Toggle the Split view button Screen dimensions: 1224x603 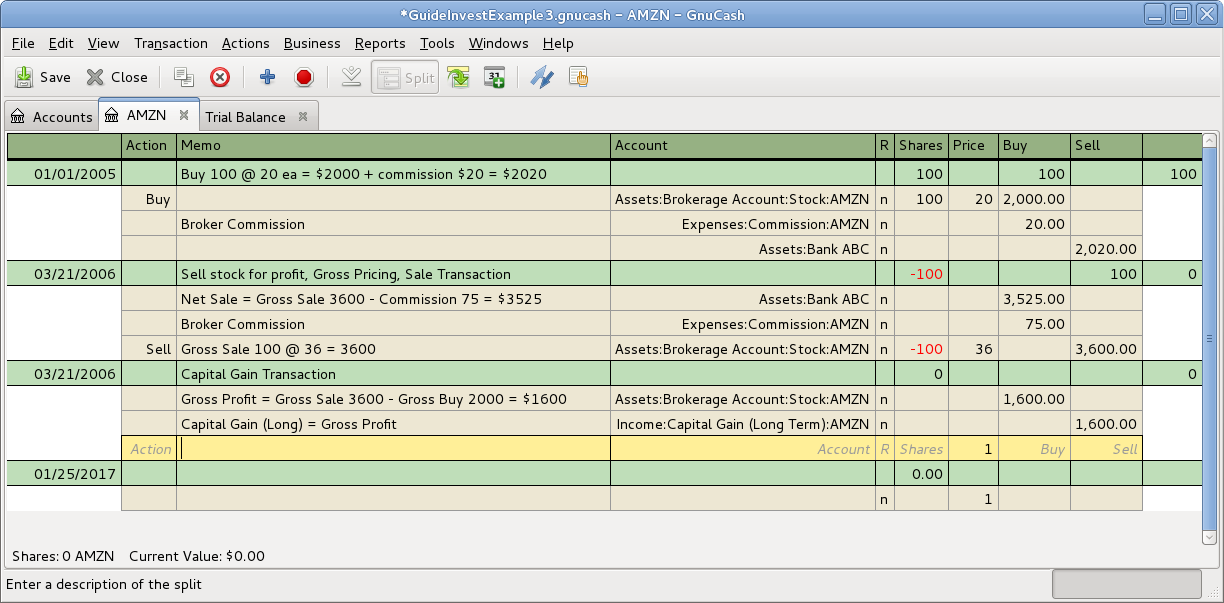pyautogui.click(x=405, y=77)
